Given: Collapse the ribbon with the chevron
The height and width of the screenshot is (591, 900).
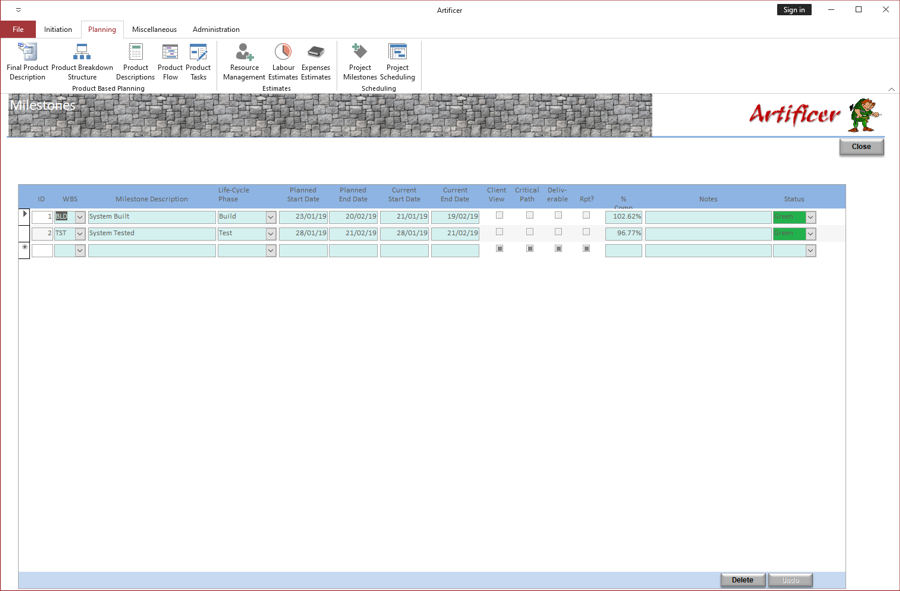Looking at the screenshot, I should pyautogui.click(x=891, y=89).
